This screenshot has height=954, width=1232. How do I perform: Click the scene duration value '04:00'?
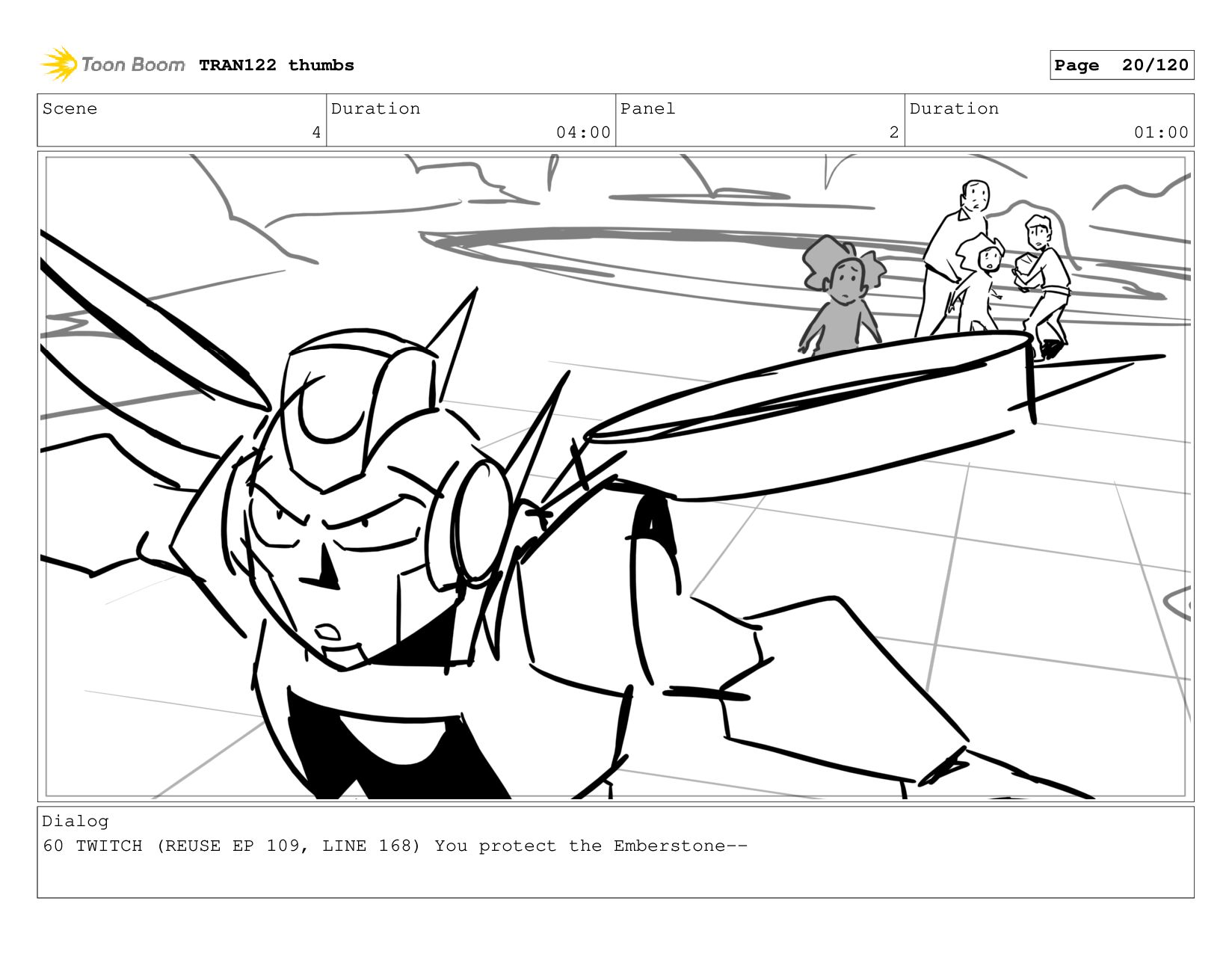tap(583, 132)
